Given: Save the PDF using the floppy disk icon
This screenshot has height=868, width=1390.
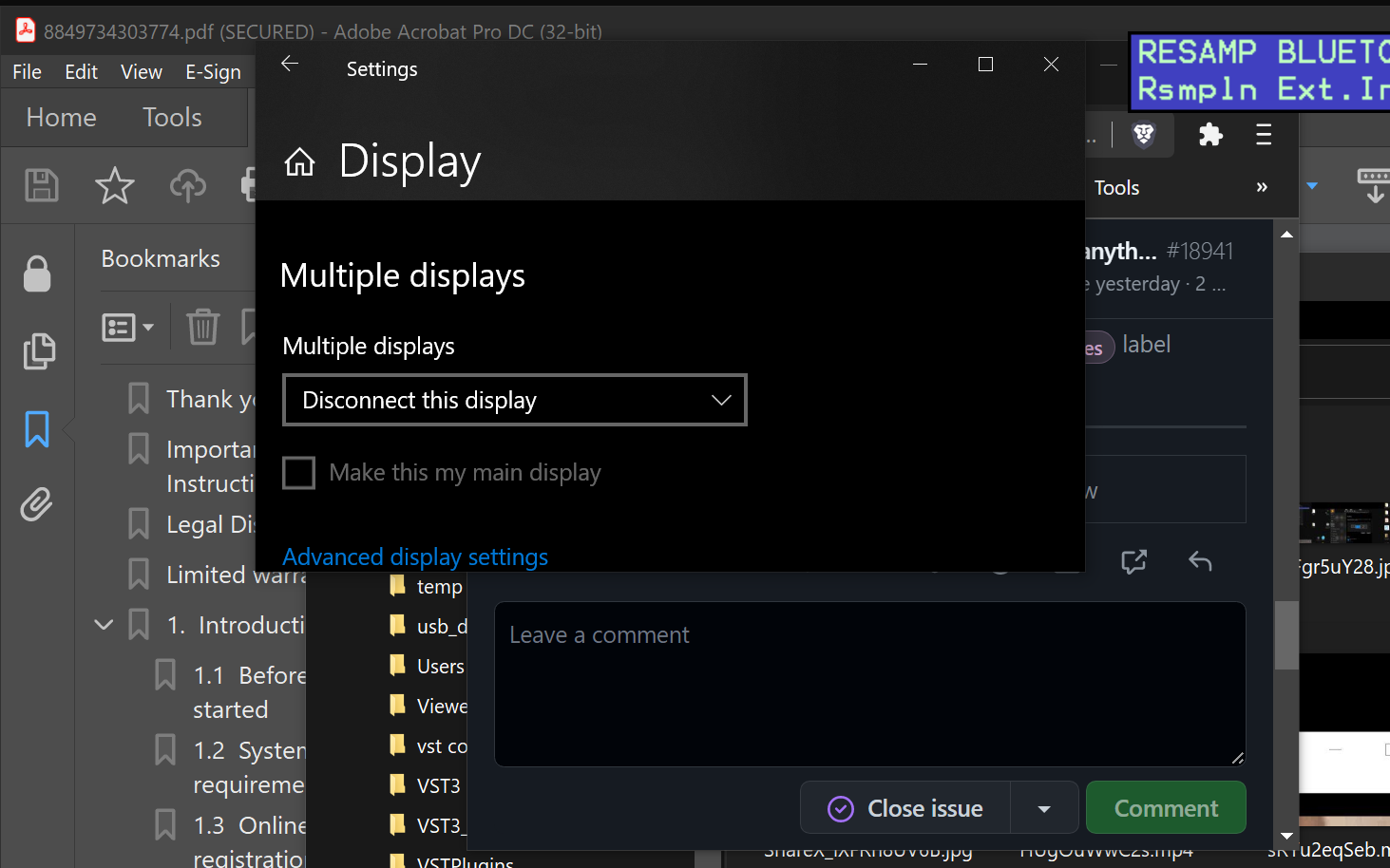Looking at the screenshot, I should (41, 185).
